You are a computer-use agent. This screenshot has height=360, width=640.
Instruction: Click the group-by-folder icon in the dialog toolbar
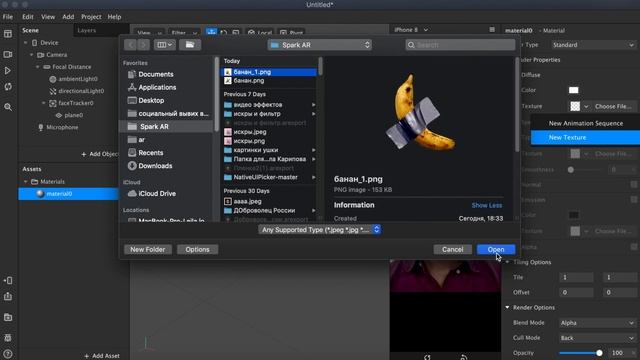(190, 45)
